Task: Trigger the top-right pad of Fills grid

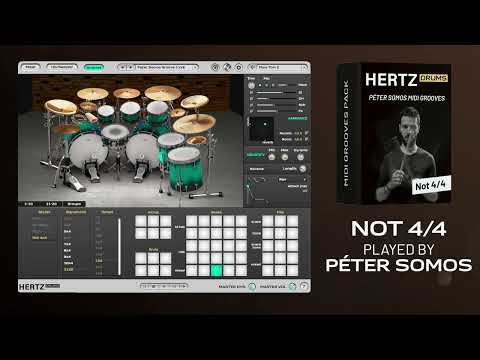Action: 292,221
